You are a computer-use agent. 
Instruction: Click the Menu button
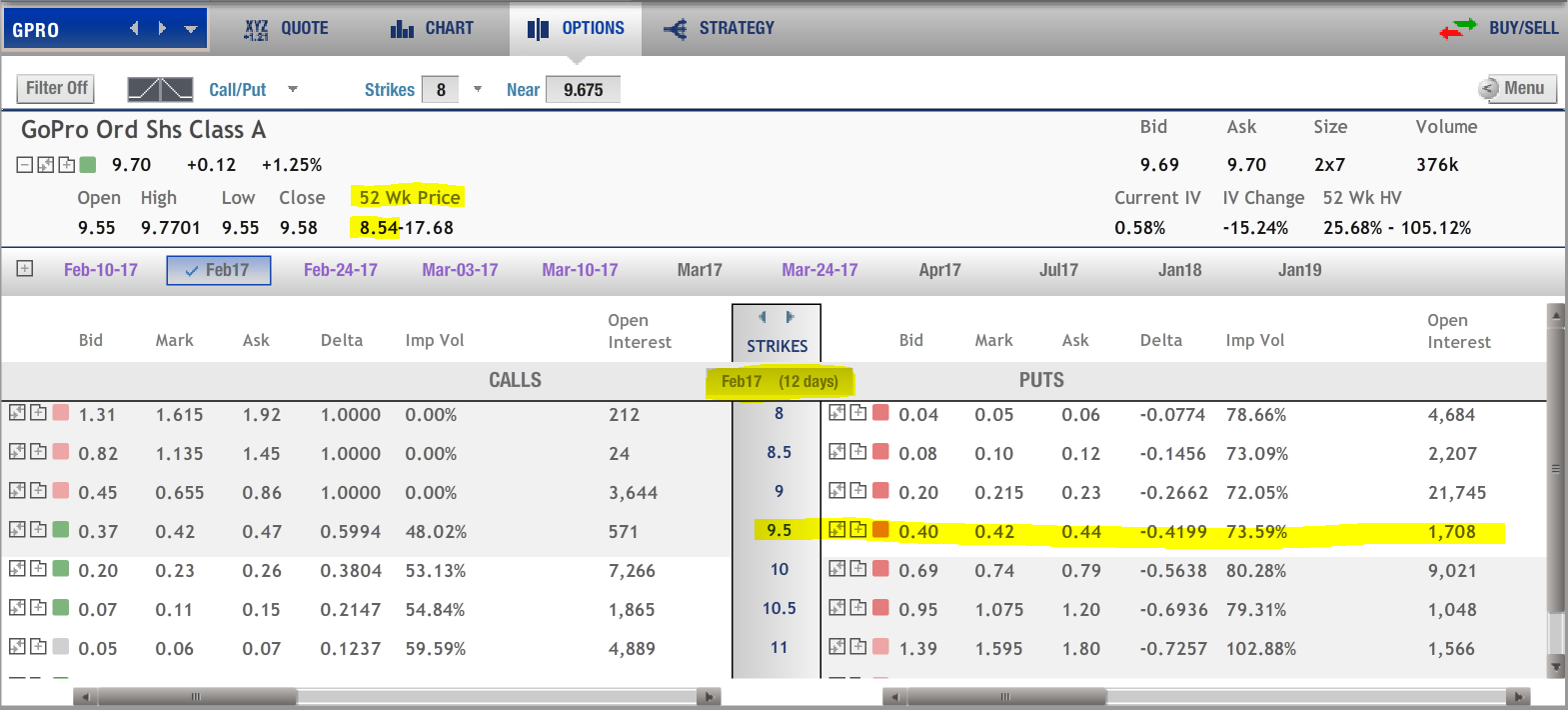click(x=1516, y=88)
